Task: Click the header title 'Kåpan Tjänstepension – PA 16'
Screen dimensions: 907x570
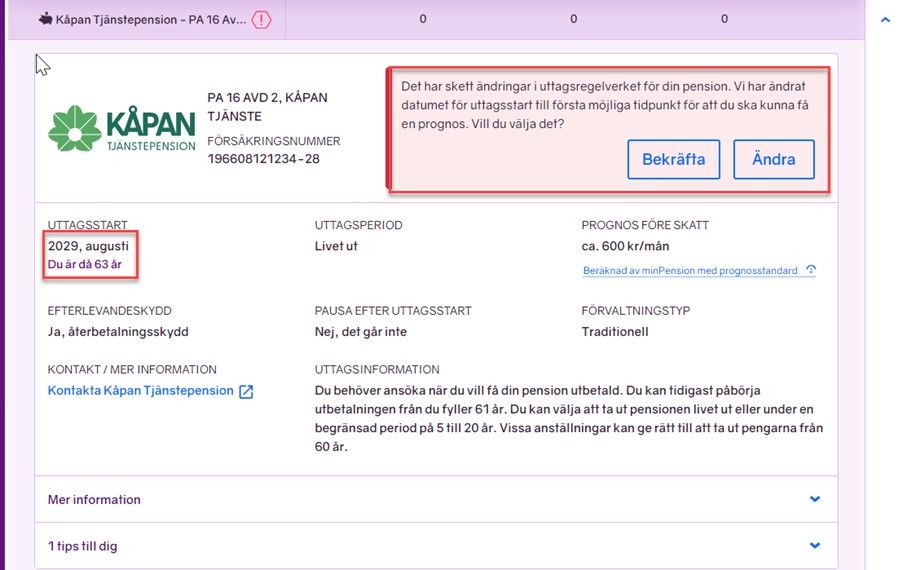Action: point(150,19)
